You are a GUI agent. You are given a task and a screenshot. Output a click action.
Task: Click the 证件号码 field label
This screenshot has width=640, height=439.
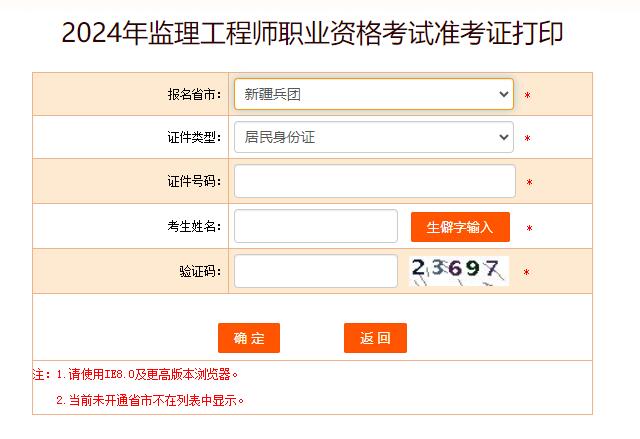[x=194, y=181]
